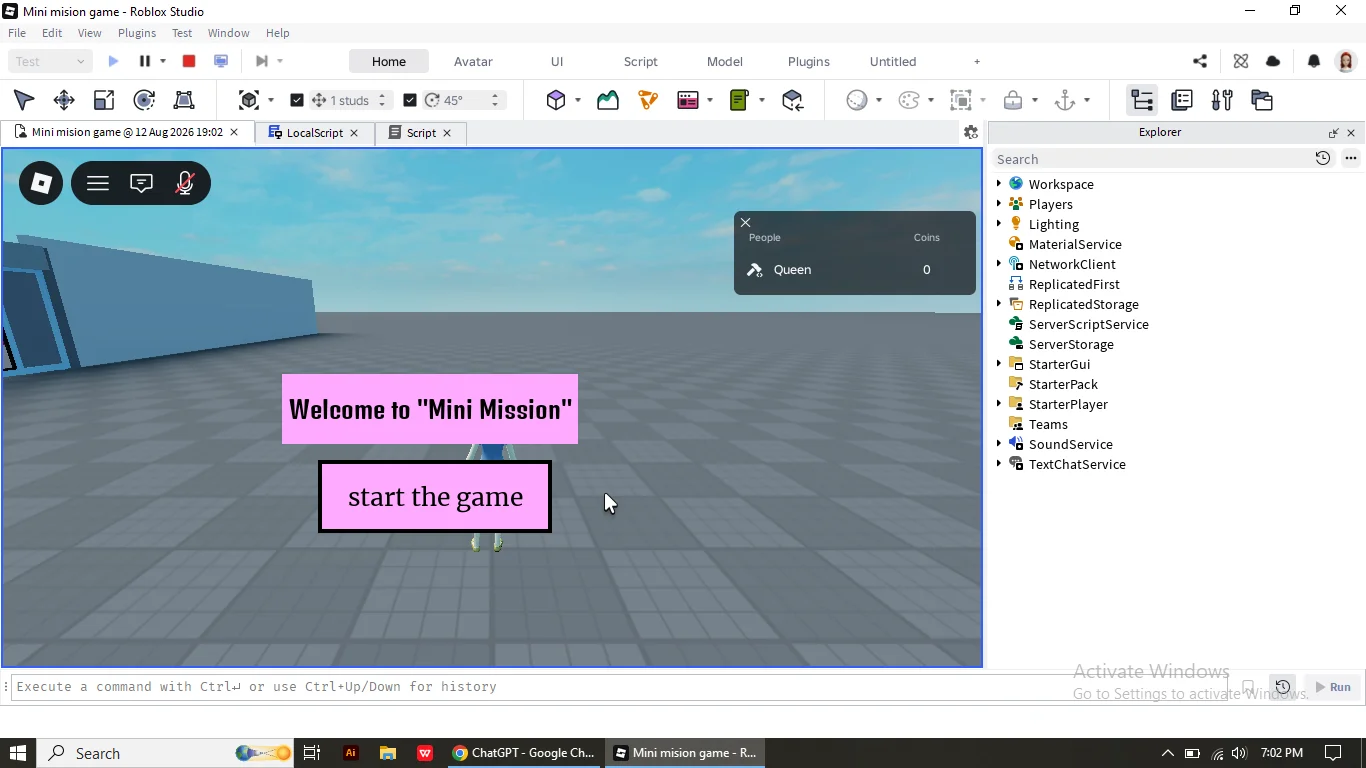Click the command bar input field
1366x768 pixels.
pyautogui.click(x=620, y=687)
